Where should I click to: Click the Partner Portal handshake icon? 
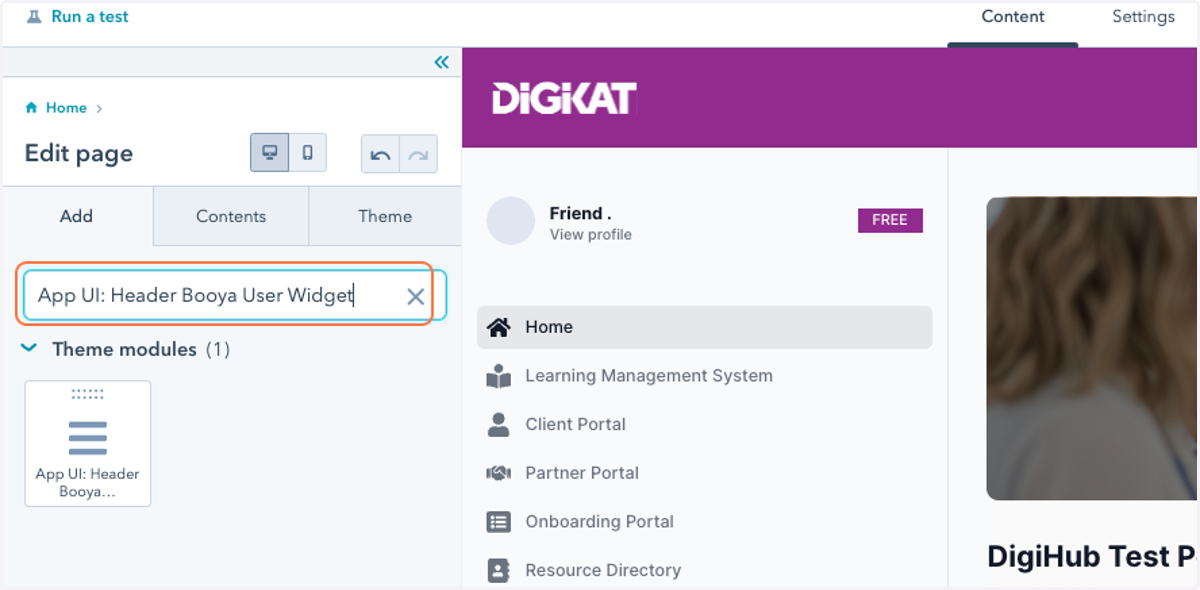click(x=498, y=473)
